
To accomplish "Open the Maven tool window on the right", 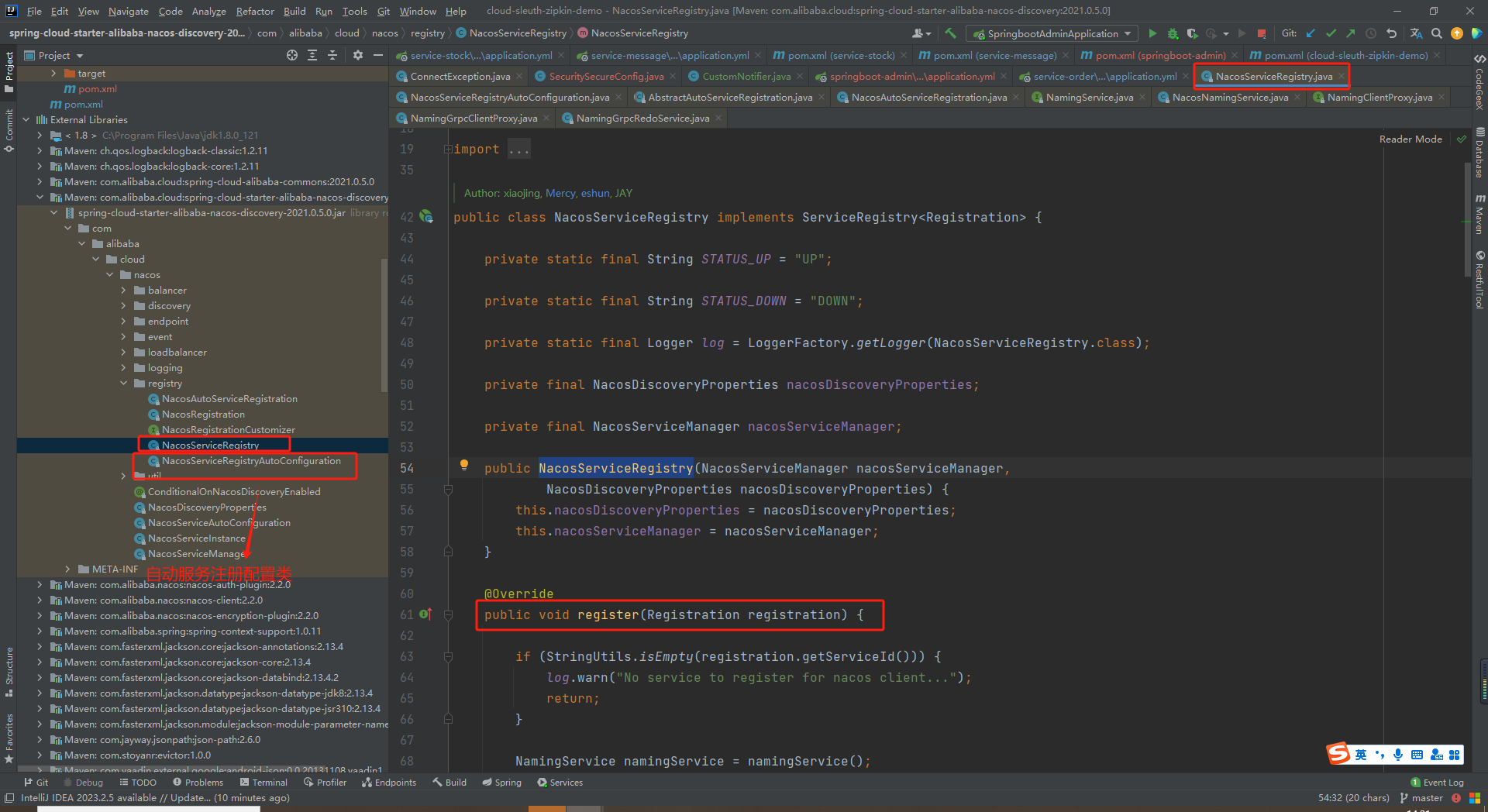I will [x=1479, y=214].
